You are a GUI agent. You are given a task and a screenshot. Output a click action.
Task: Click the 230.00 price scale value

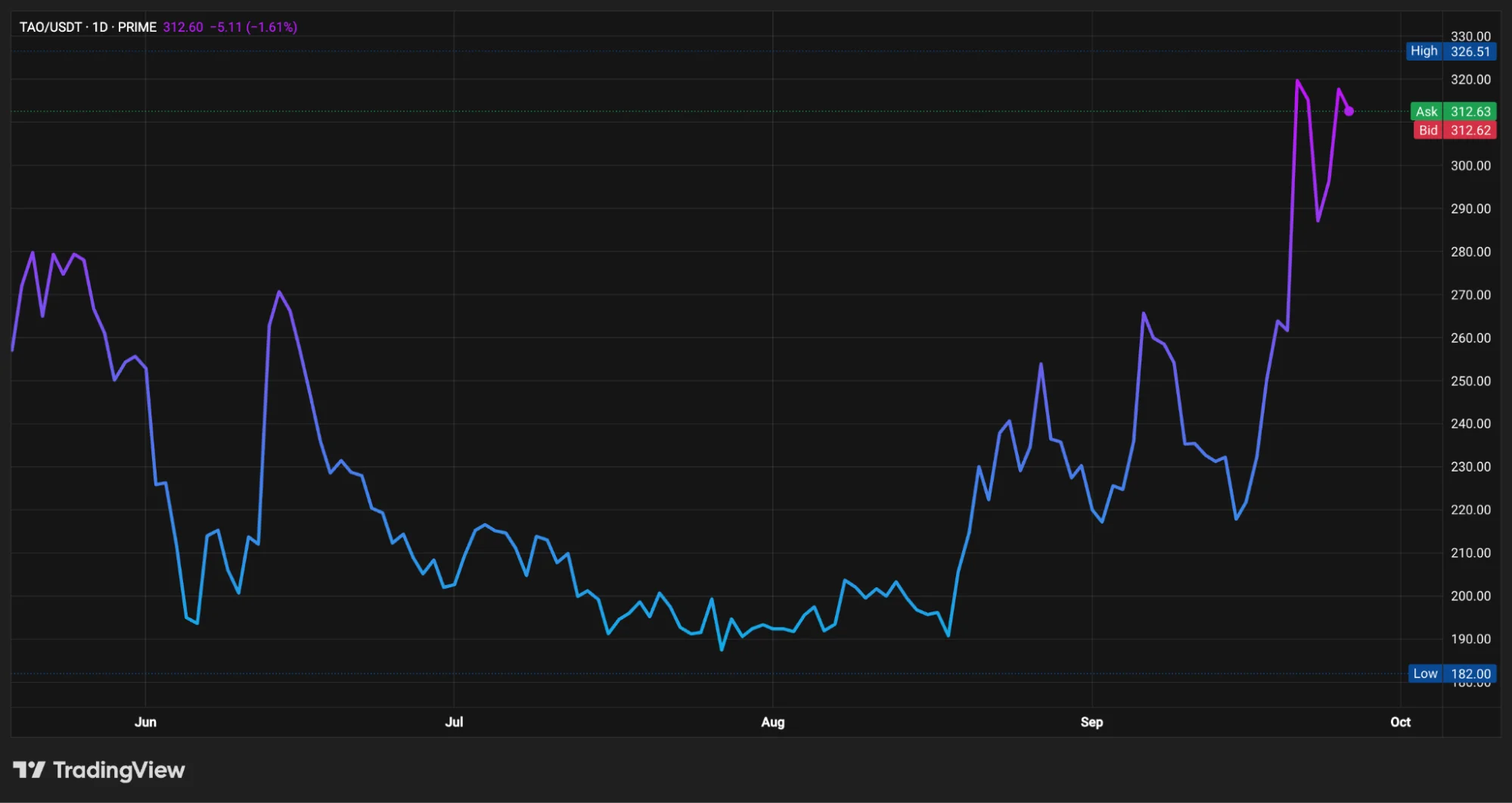[1470, 467]
